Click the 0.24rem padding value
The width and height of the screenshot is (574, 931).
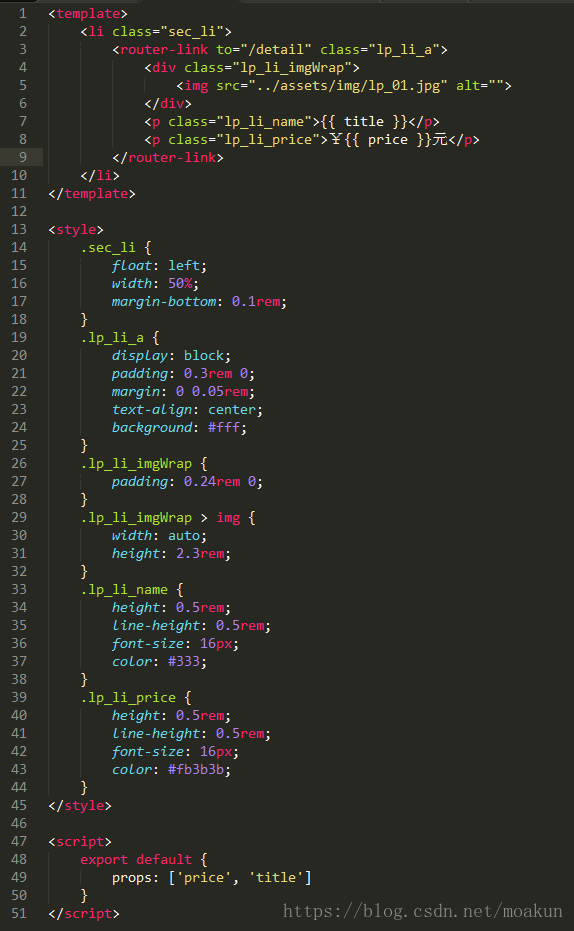click(212, 481)
